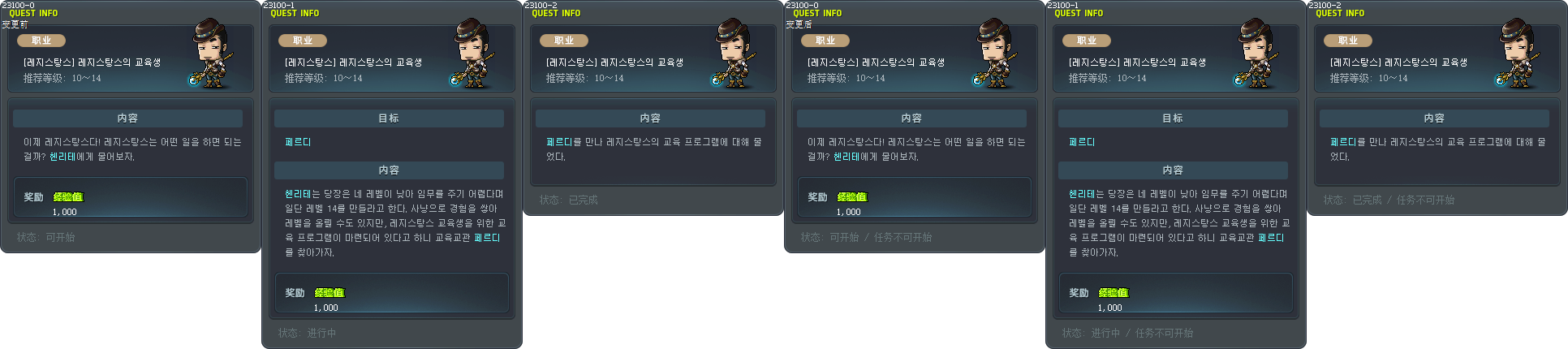Click the 经验值 reward badge in the 变更前 panel
The width and height of the screenshot is (1568, 349).
[x=68, y=197]
